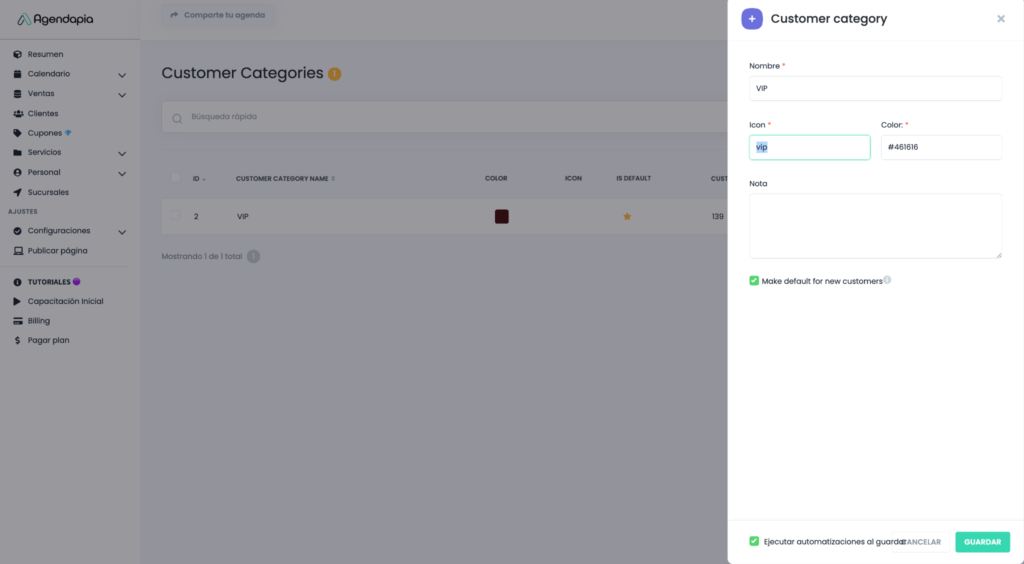The image size is (1024, 564).
Task: Open Publicar página menu item
Action: coord(57,251)
